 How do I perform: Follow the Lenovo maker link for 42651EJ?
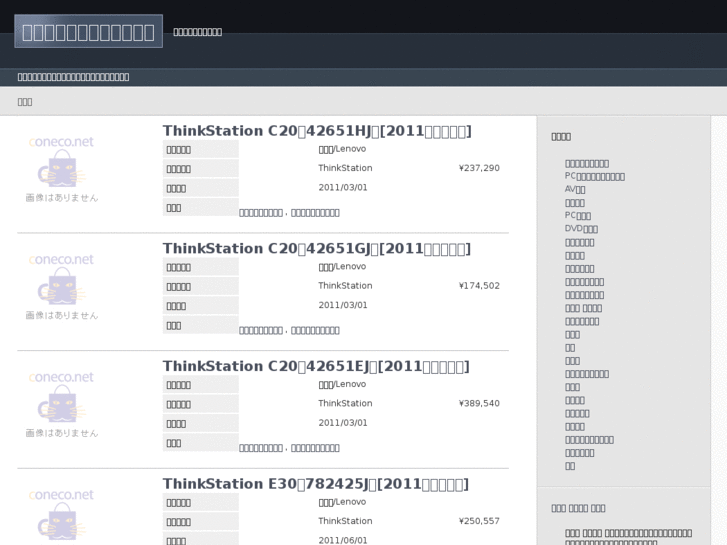pyautogui.click(x=342, y=385)
